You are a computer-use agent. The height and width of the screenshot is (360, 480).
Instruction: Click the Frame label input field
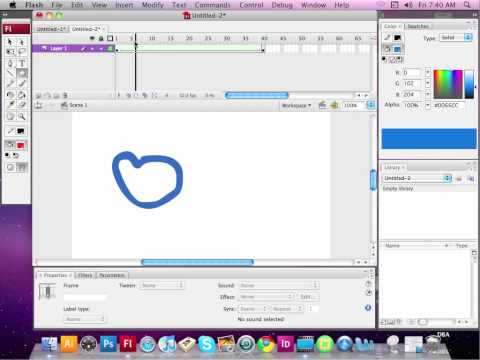85,297
